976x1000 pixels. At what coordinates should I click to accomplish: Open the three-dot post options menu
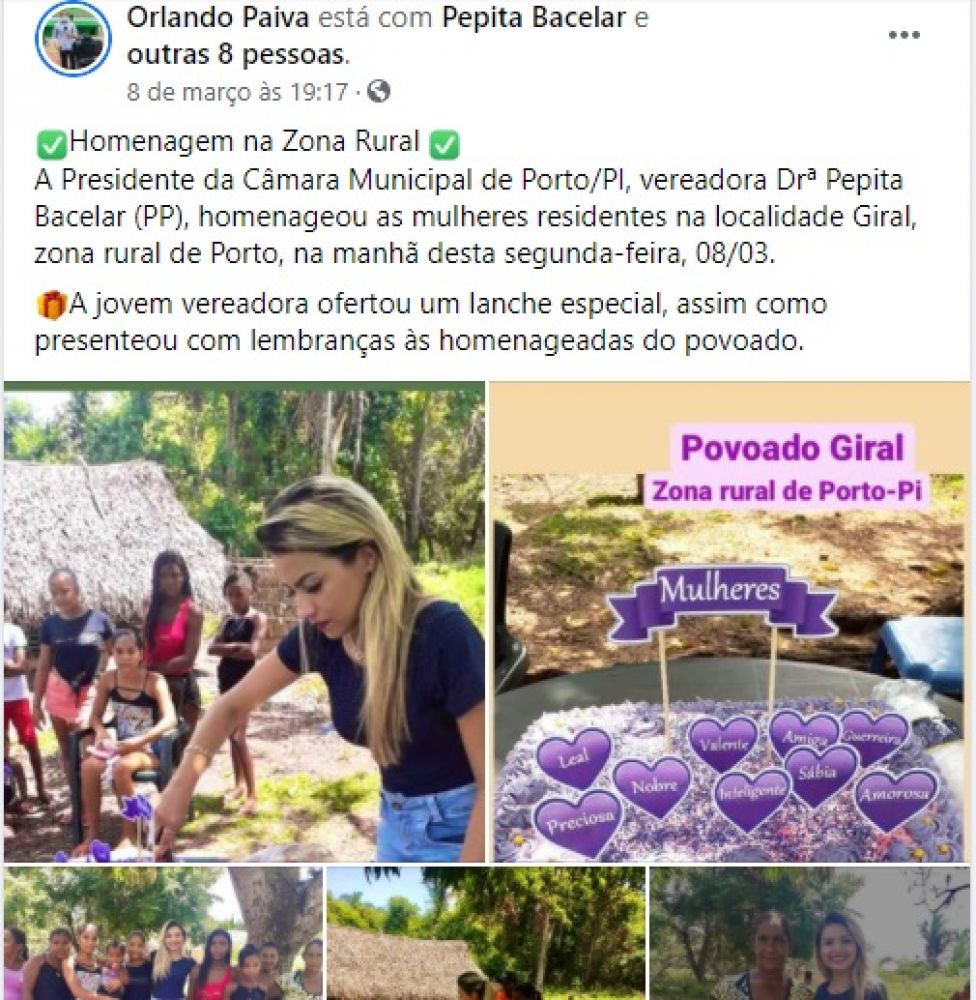(904, 35)
